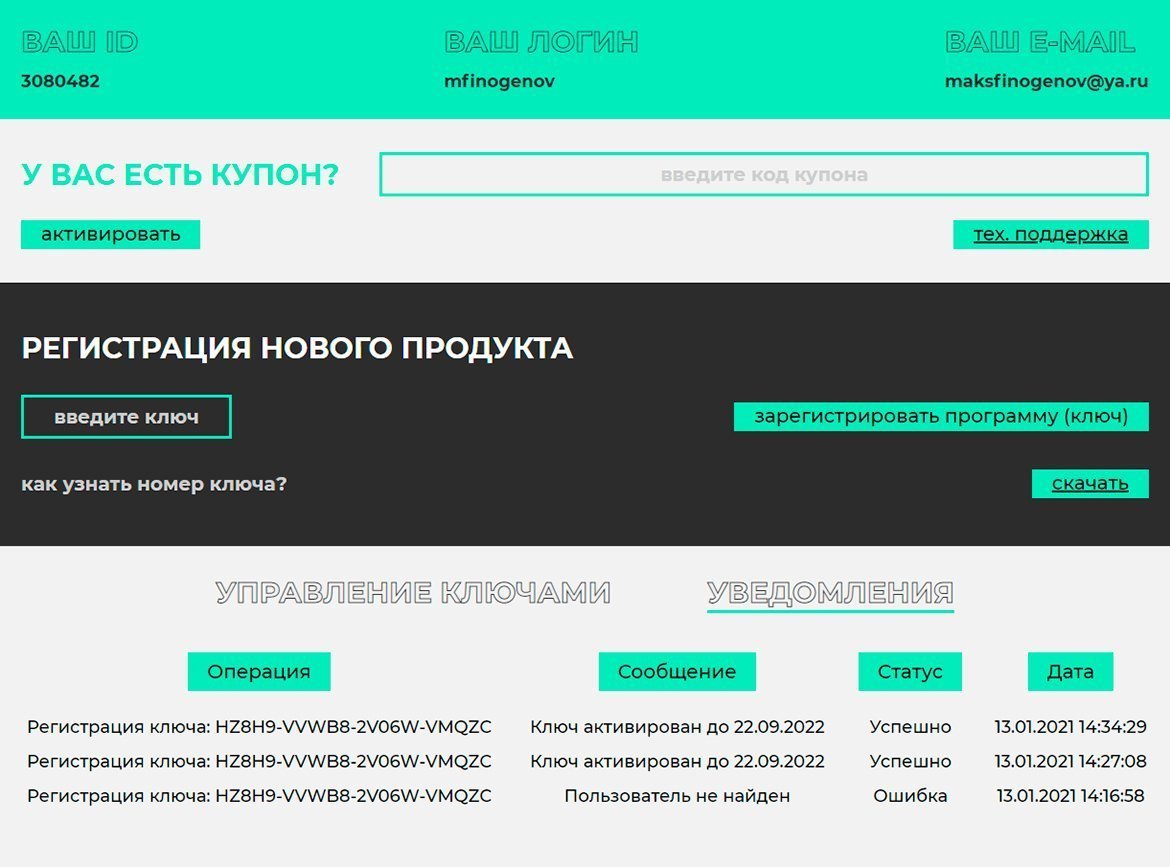This screenshot has width=1170, height=867.
Task: Click the У ВАС ЕСТЬ КУПОН? heading
Action: pyautogui.click(x=180, y=175)
